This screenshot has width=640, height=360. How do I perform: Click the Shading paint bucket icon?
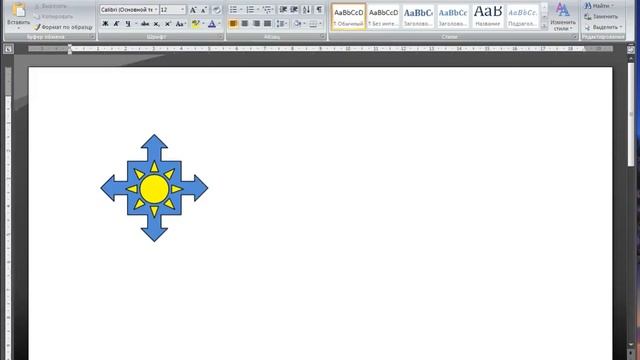click(x=297, y=24)
